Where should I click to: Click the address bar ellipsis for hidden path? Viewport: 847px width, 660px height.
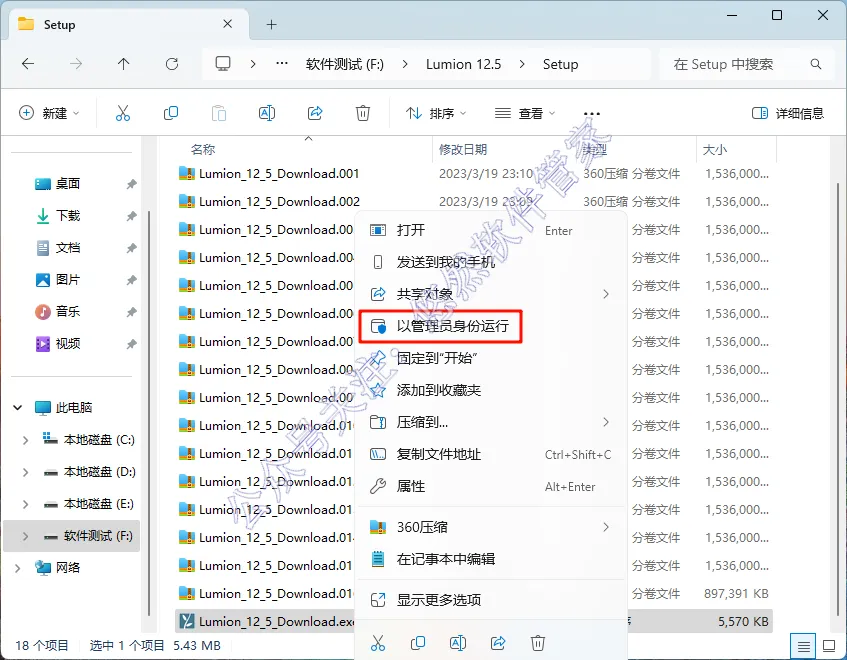pyautogui.click(x=281, y=64)
